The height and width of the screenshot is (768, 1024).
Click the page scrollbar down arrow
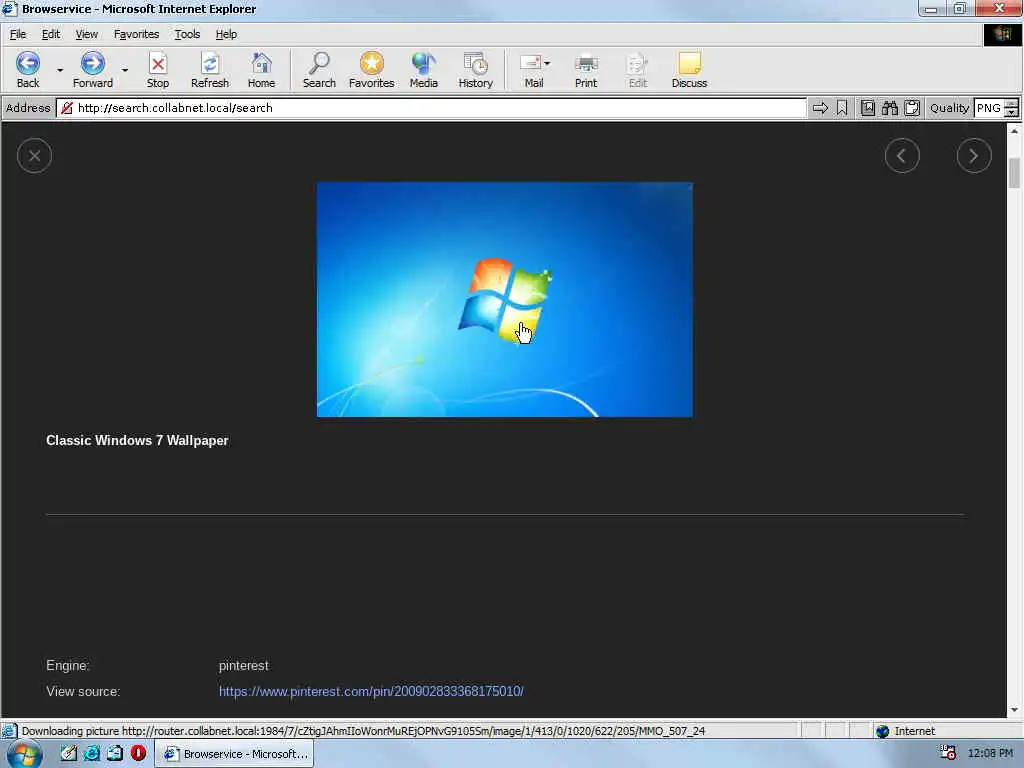[1014, 710]
